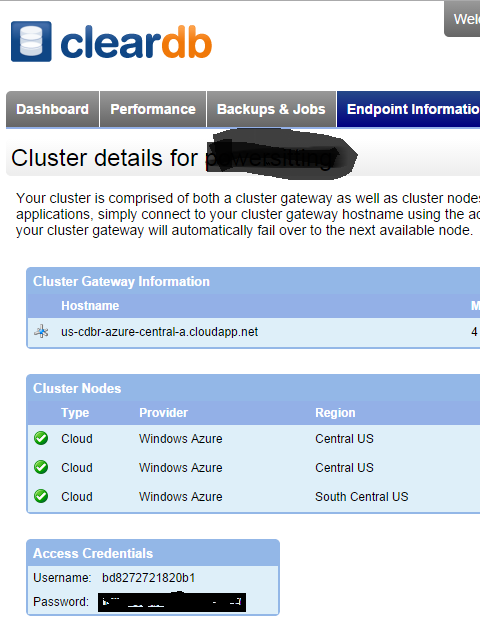This screenshot has width=480, height=621.
Task: Click the Hostname column header
Action: 90,306
